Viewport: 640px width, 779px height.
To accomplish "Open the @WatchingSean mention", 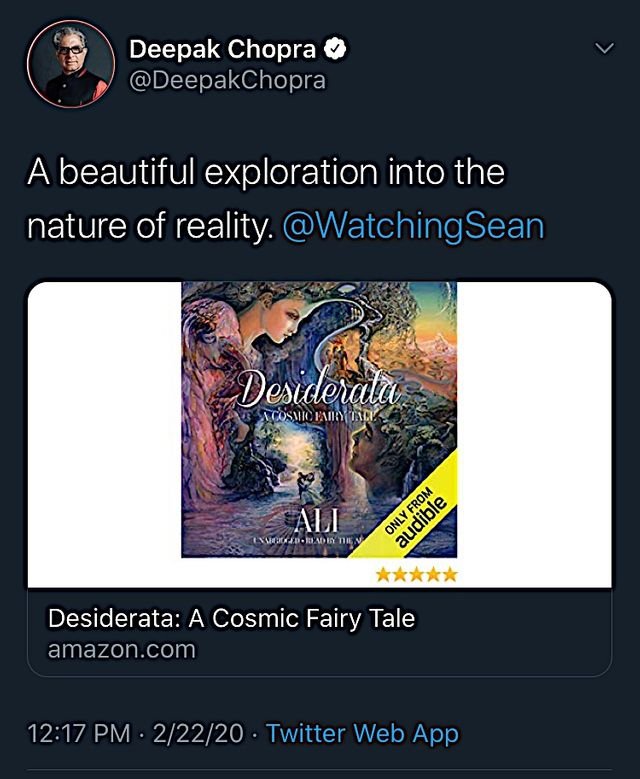I will (413, 226).
